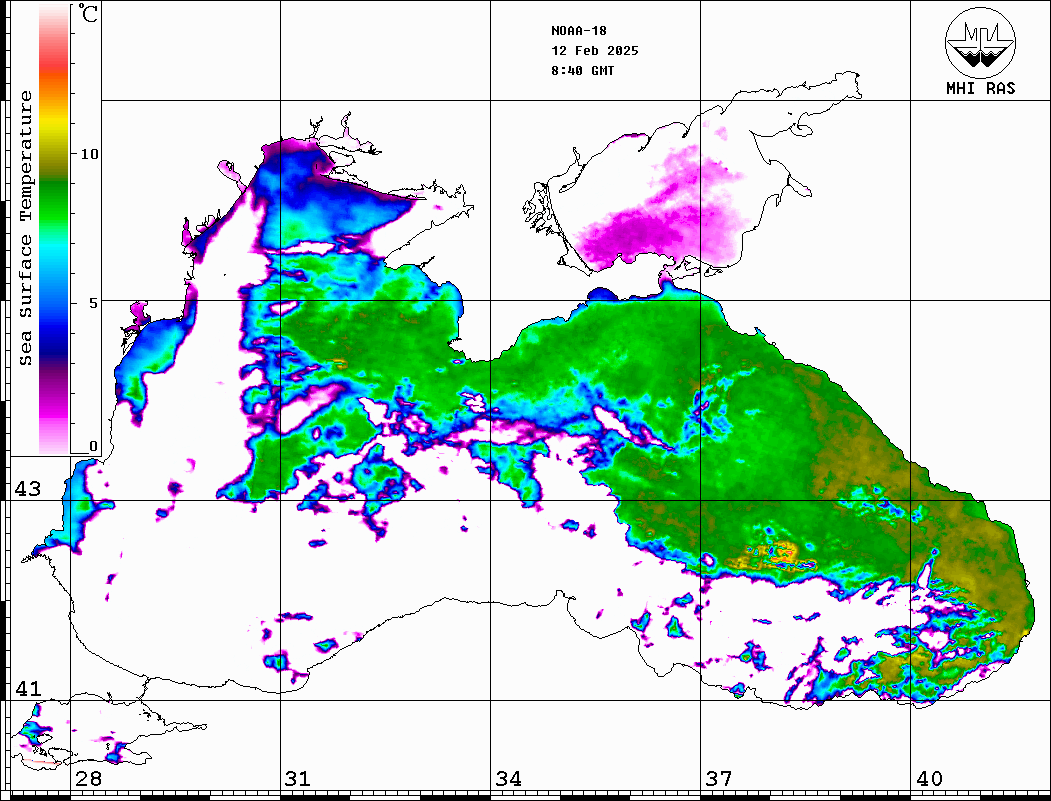The image size is (1051, 801).
Task: Click longitude label 40
Action: (929, 778)
